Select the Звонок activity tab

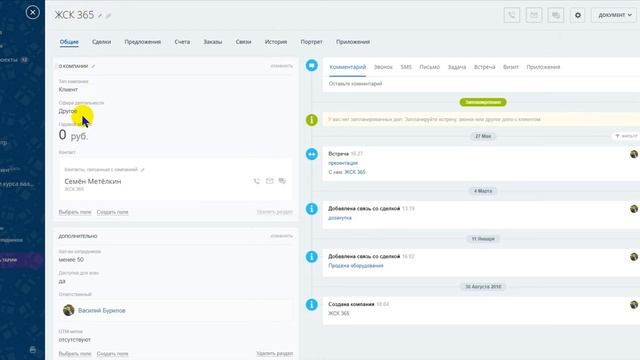tap(383, 67)
